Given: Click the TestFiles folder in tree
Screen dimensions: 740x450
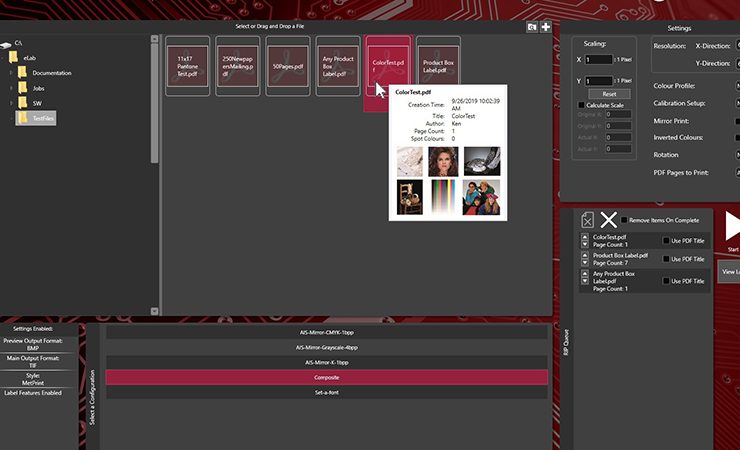Looking at the screenshot, I should (43, 118).
